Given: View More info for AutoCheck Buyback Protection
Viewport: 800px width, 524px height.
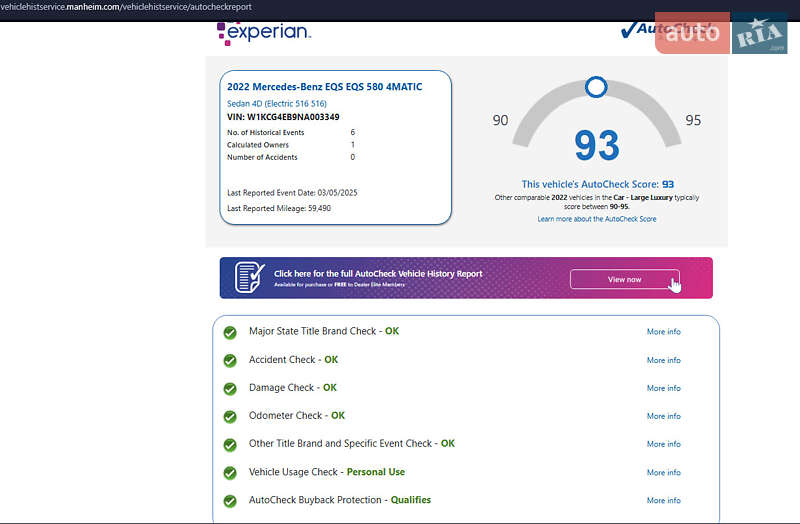Looking at the screenshot, I should (x=663, y=500).
